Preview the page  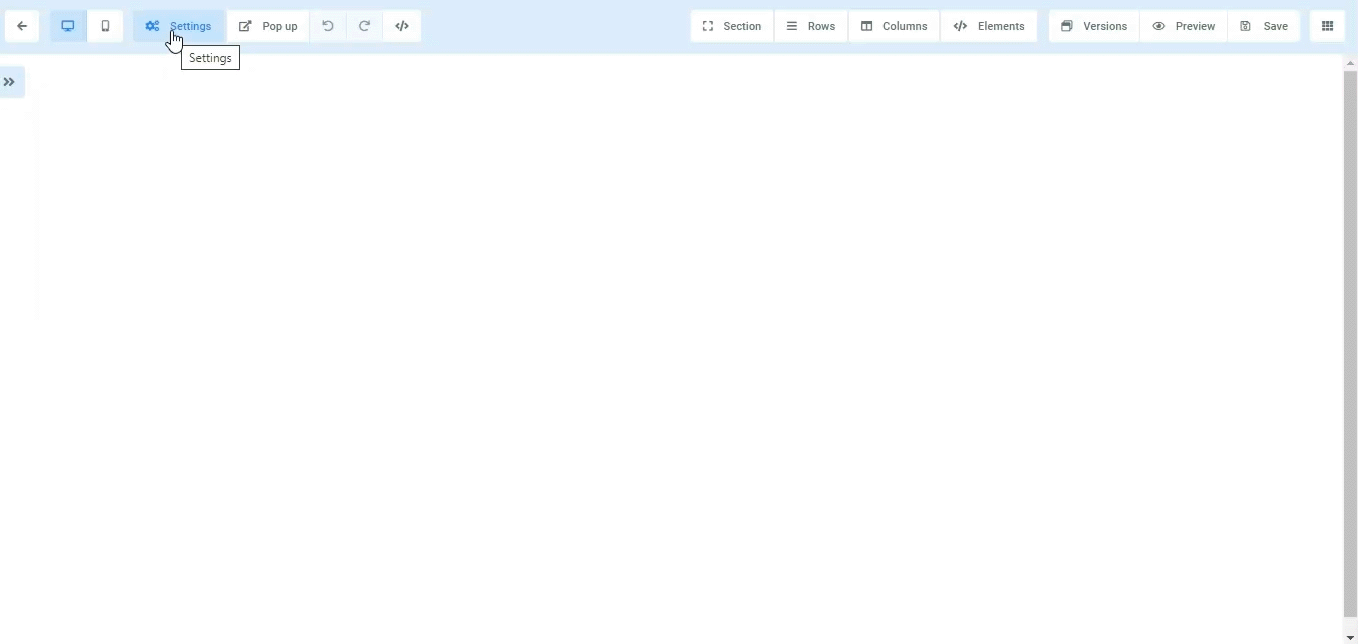click(x=1184, y=26)
